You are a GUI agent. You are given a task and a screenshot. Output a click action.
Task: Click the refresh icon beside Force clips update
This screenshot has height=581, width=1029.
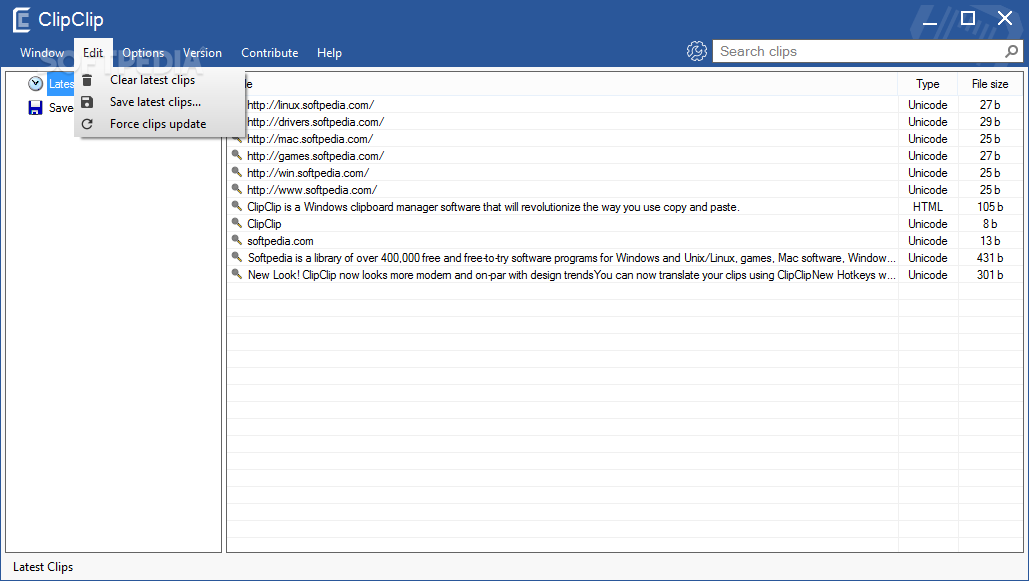[87, 124]
